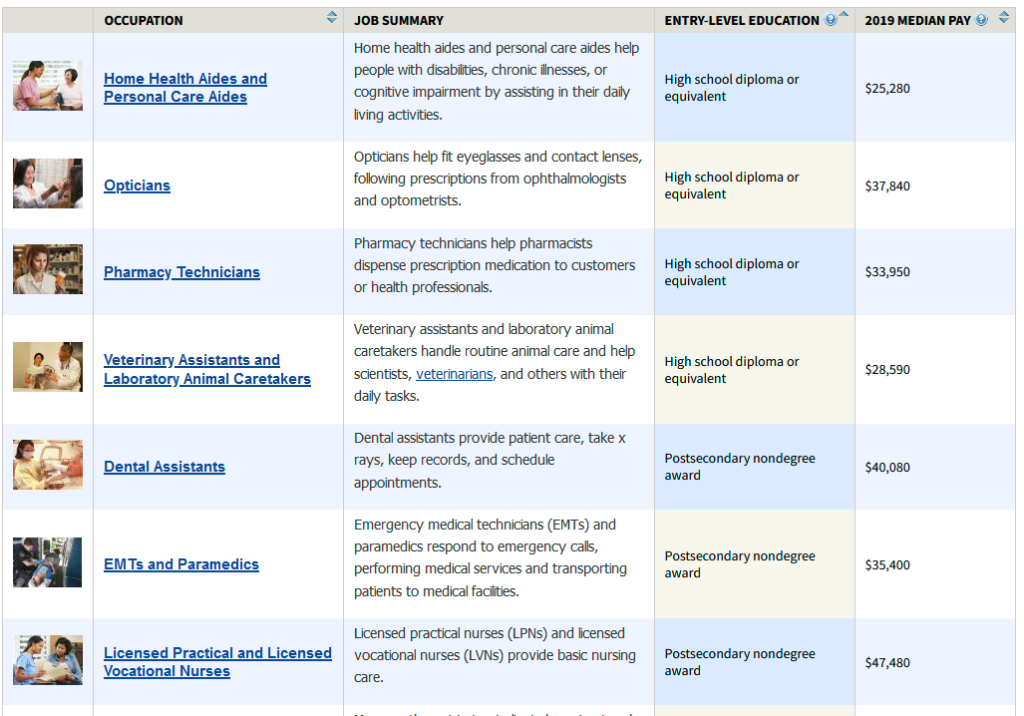This screenshot has height=716, width=1024.
Task: Open EMTs and Paramedics link
Action: point(181,565)
